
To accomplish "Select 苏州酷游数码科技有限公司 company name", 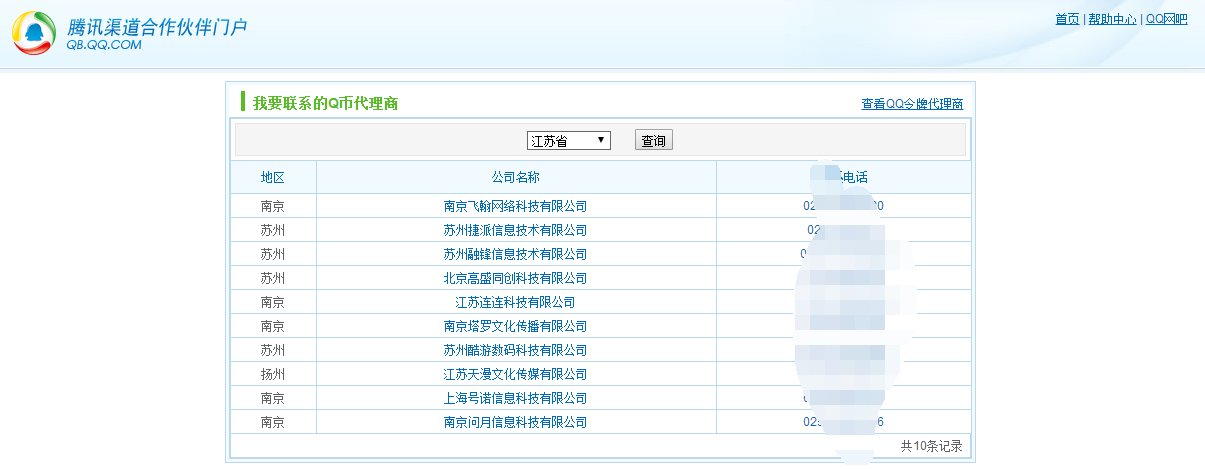I will coord(515,350).
